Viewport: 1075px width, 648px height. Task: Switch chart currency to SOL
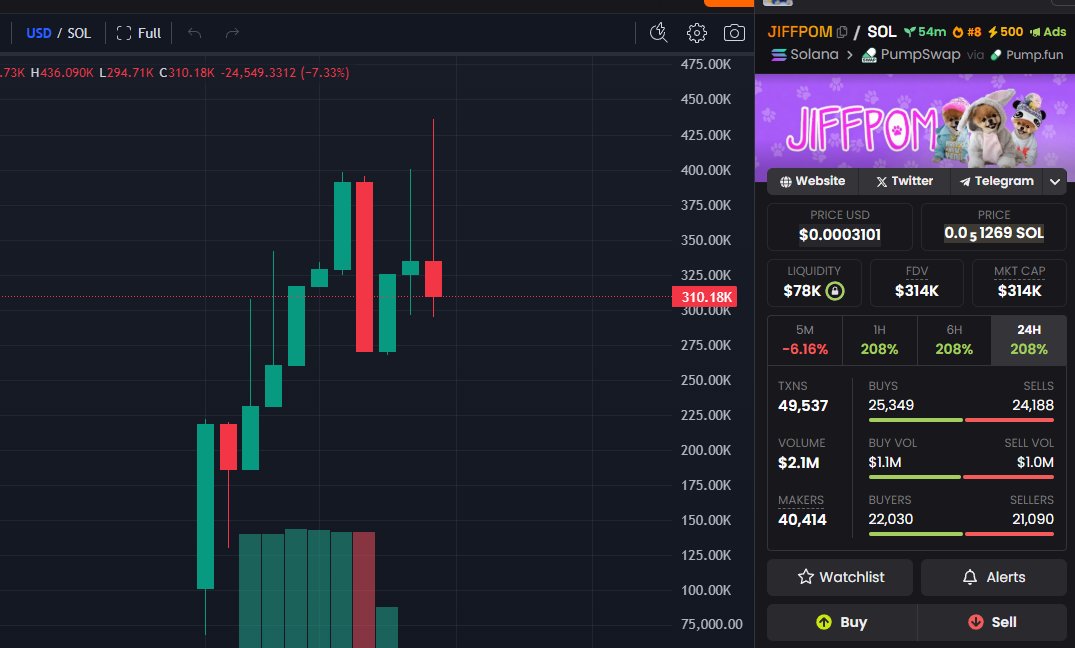[79, 33]
